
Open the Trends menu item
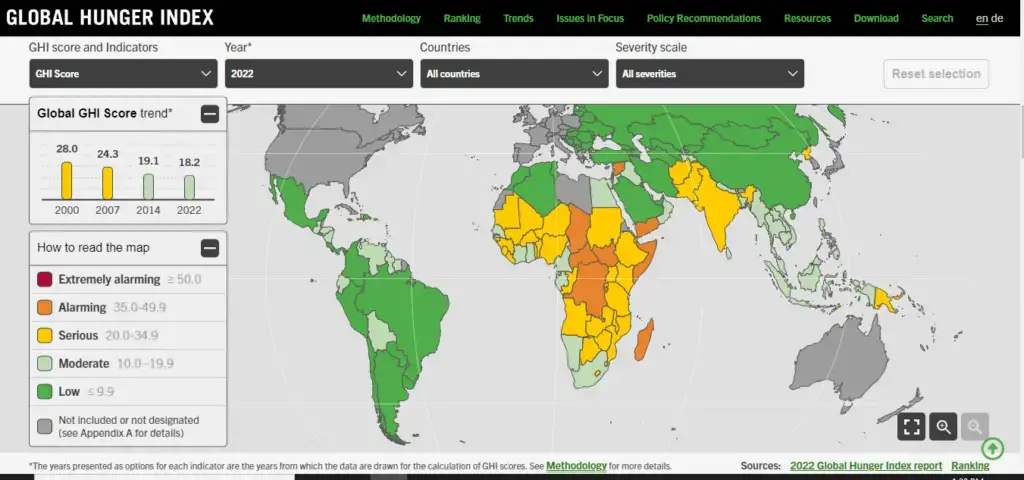518,18
